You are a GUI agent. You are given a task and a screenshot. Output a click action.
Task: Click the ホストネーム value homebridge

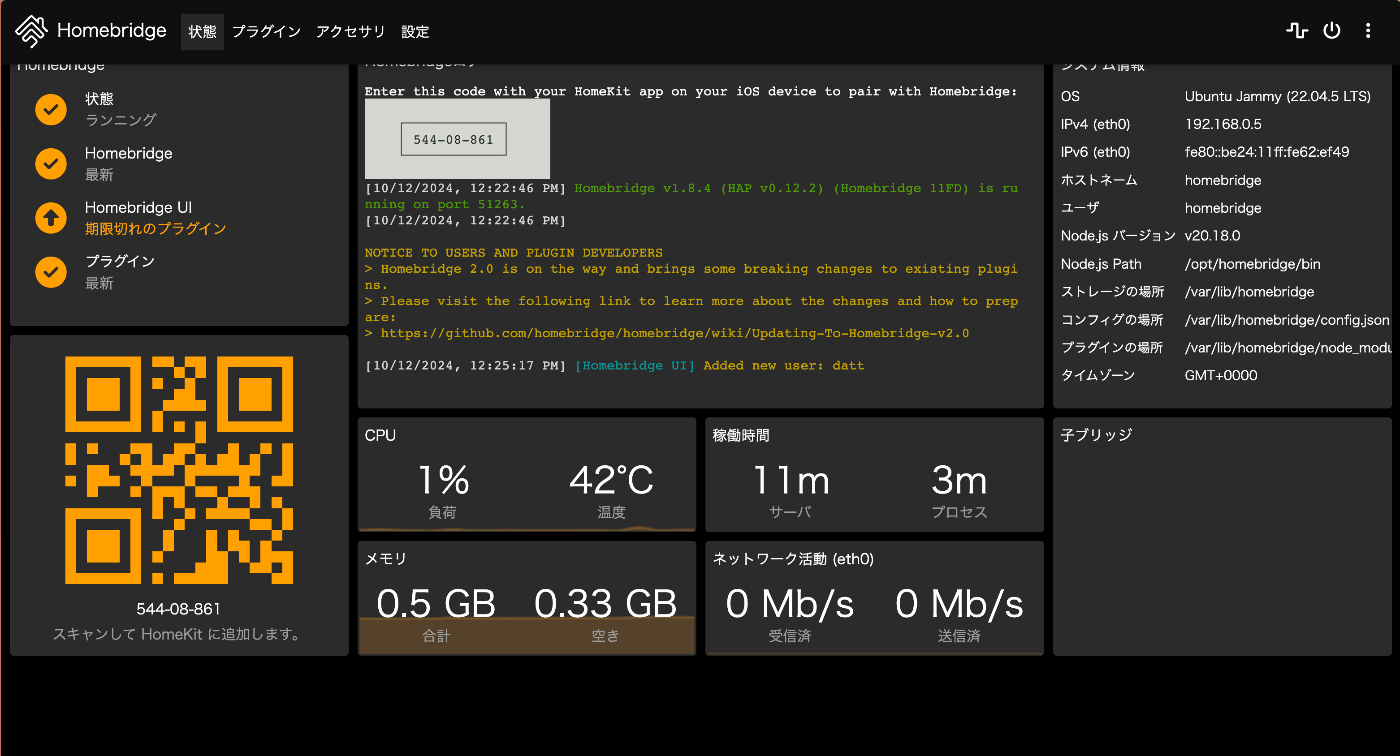(x=1223, y=181)
